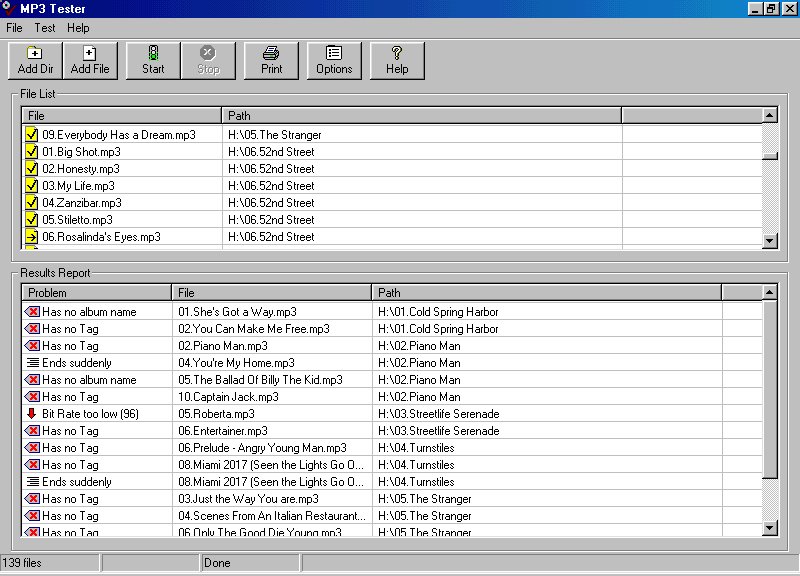Screen dimensions: 800x576
Task: Toggle checkbox for 01.Big Shot.mp3
Action: click(32, 152)
